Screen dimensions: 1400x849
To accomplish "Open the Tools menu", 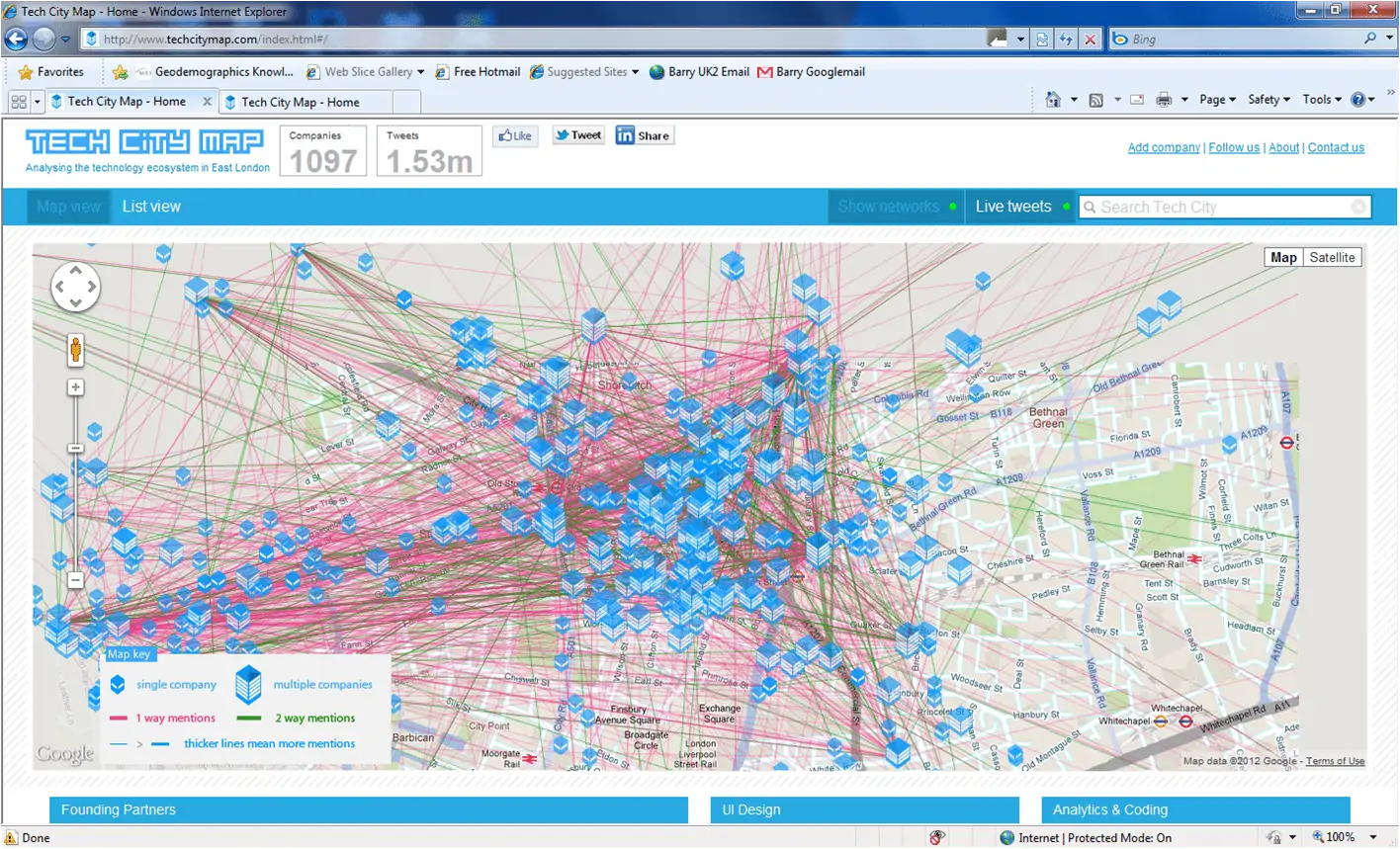I will point(1322,100).
